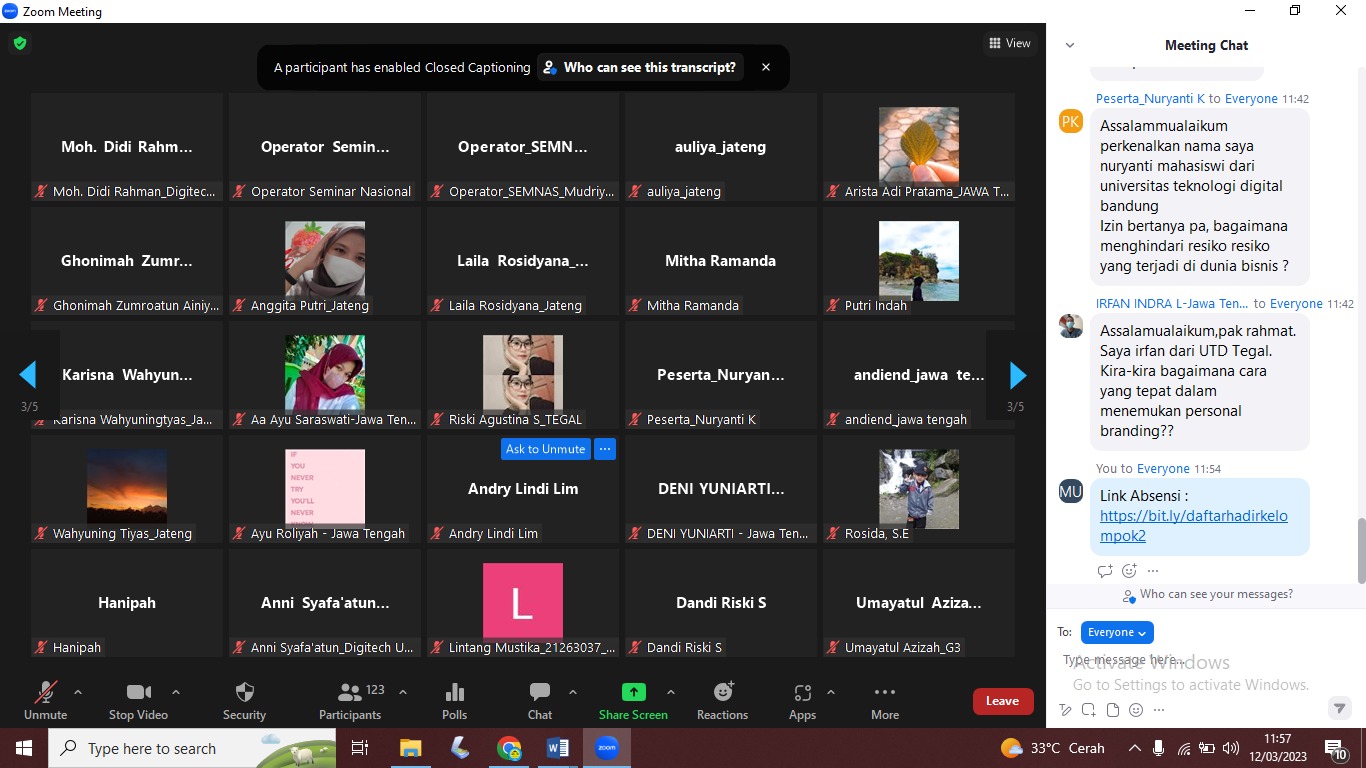Click the chat panel scrollbar
Screen dimensions: 1366x768
[x=1360, y=548]
